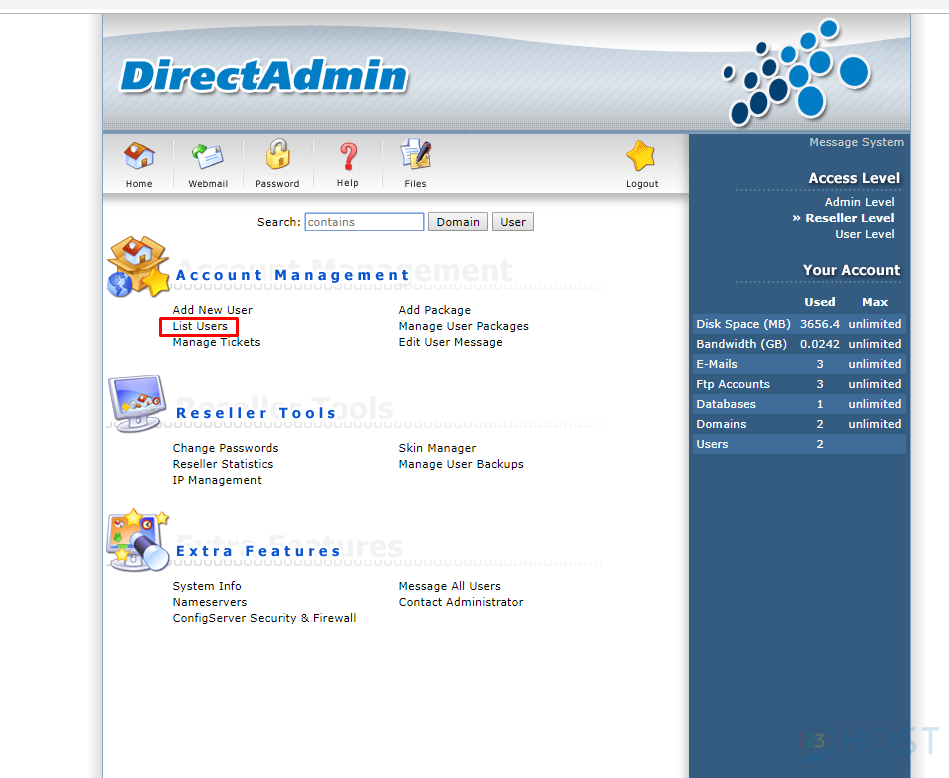
Task: Search by User button
Action: (513, 222)
